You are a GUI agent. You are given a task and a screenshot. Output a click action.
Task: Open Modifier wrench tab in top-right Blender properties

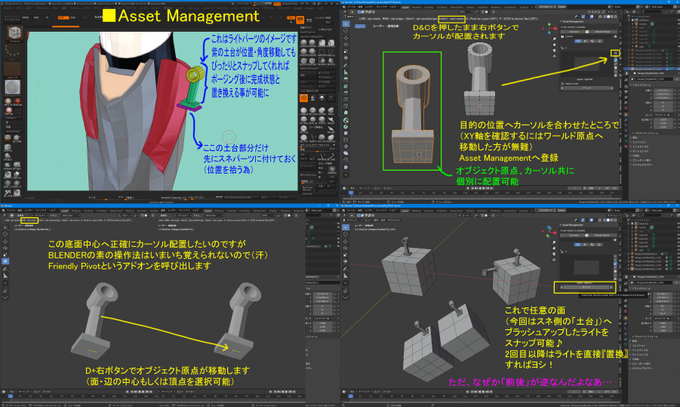coord(625,119)
